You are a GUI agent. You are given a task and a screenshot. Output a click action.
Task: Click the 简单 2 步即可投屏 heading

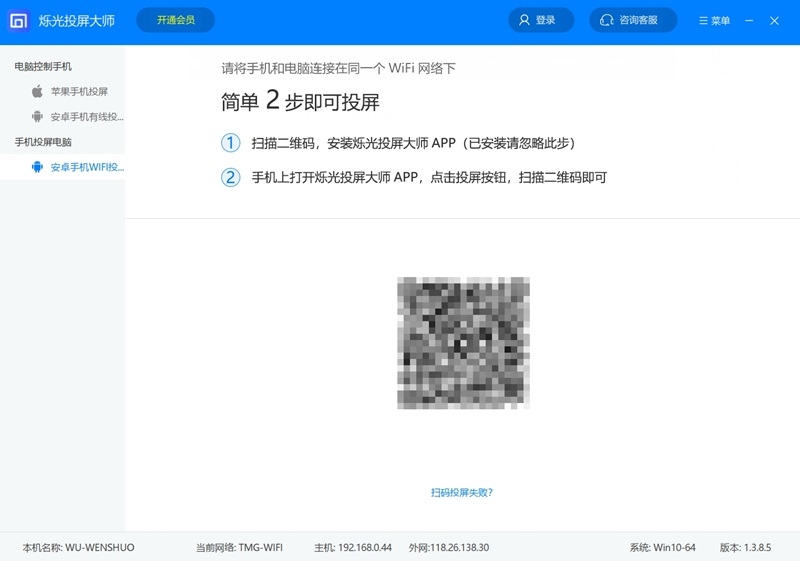point(300,101)
